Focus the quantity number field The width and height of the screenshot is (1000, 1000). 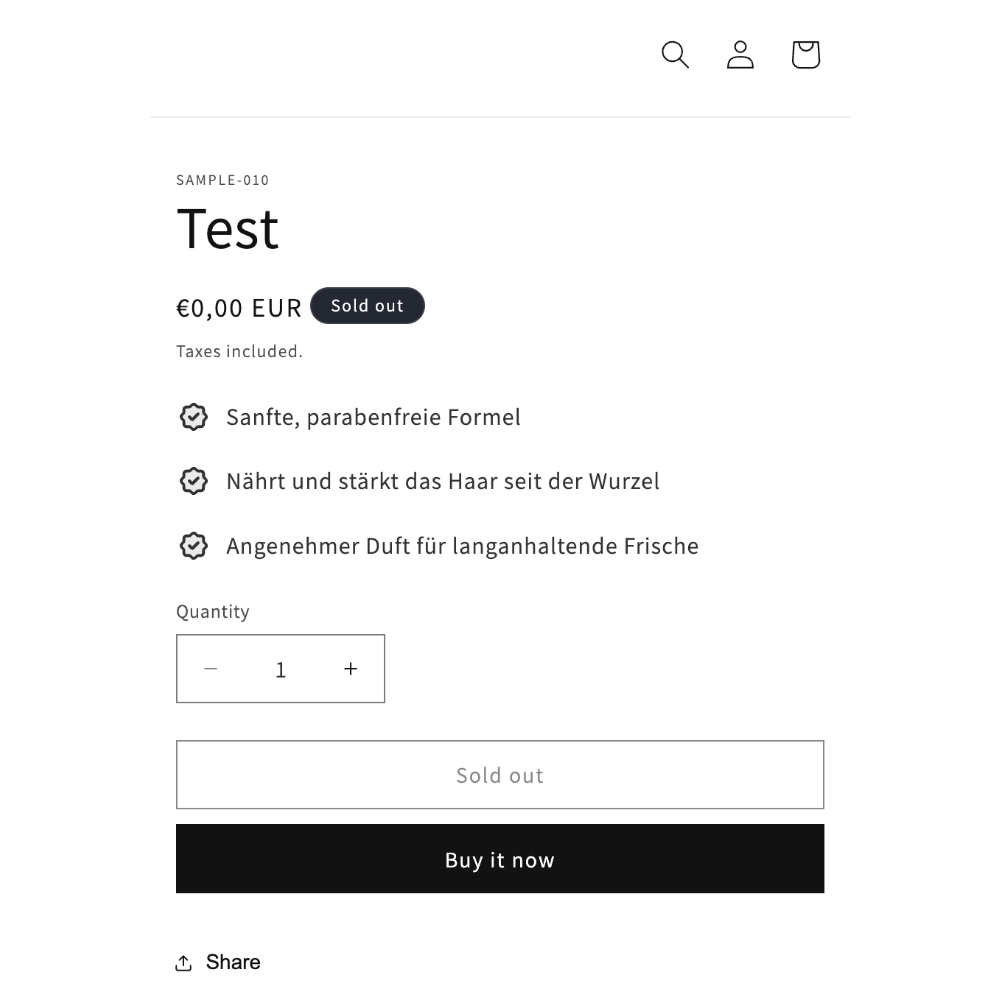[281, 669]
